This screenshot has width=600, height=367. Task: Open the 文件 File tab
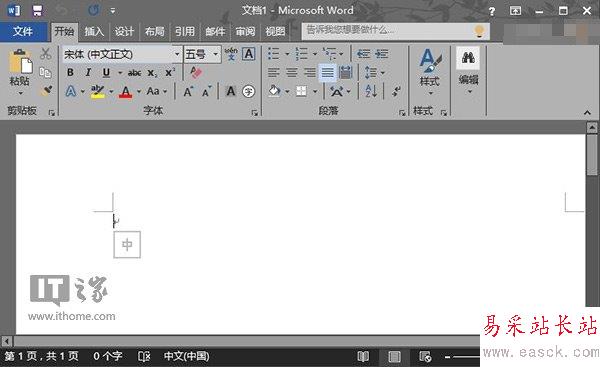[23, 31]
